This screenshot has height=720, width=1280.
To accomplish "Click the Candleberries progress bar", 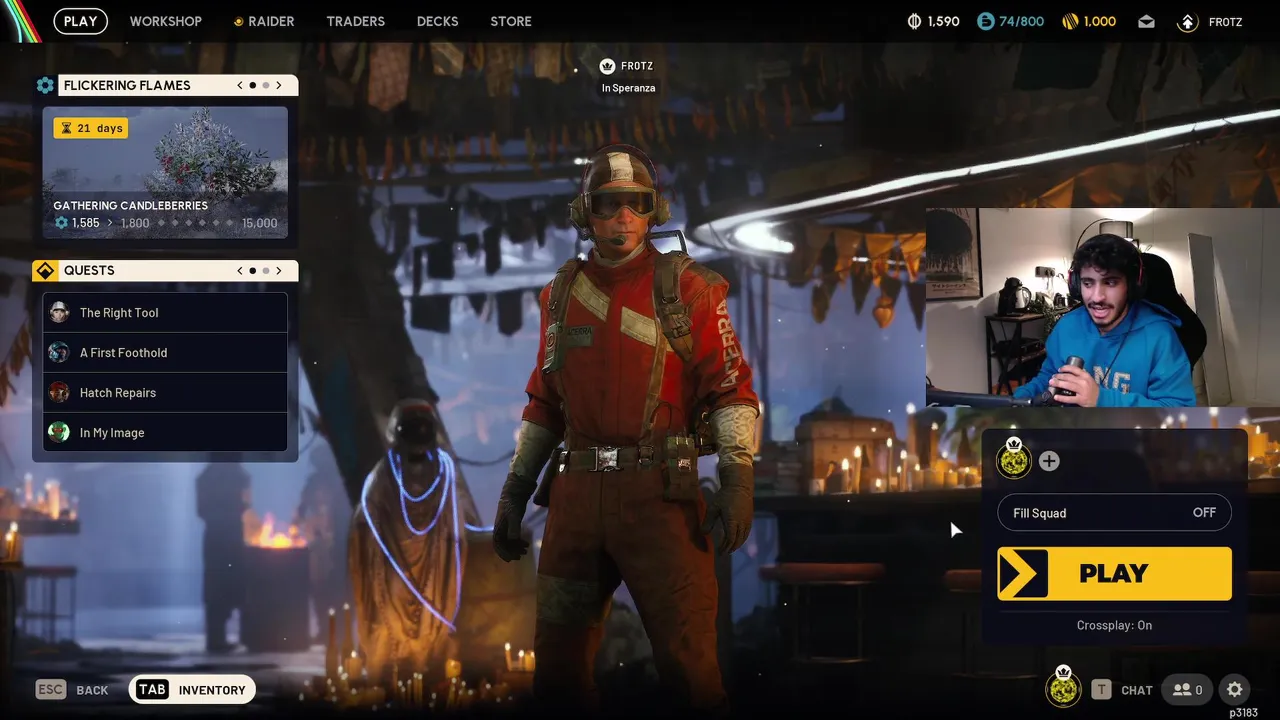I will (196, 223).
